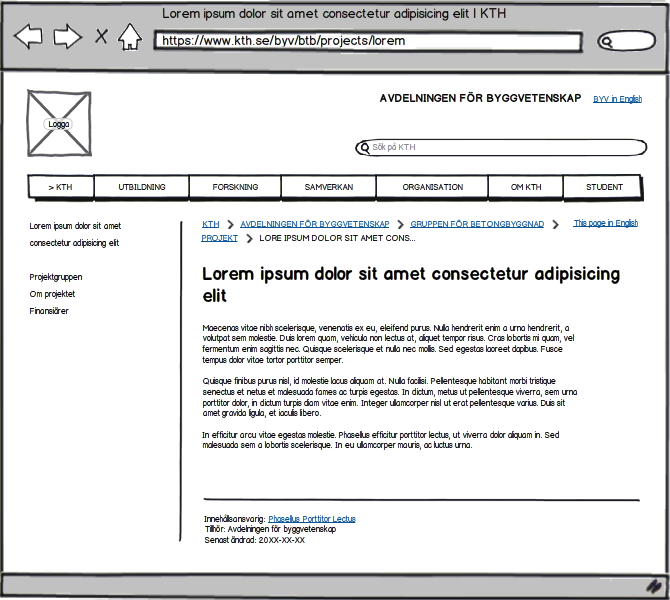Click the browser resize grip icon
The image size is (670, 600).
point(653,586)
